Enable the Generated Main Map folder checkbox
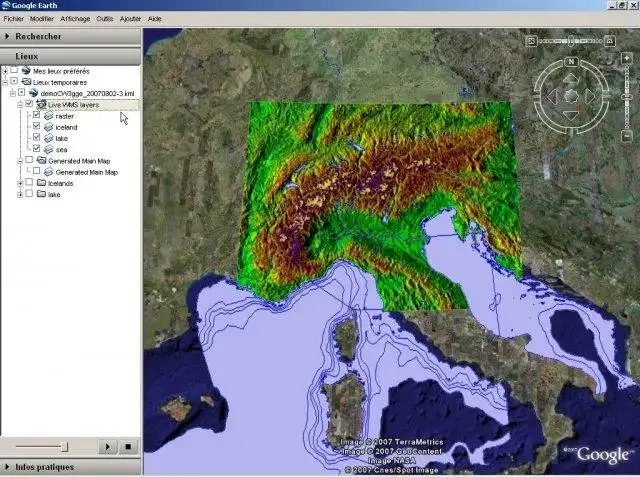This screenshot has height=478, width=640. [x=29, y=160]
